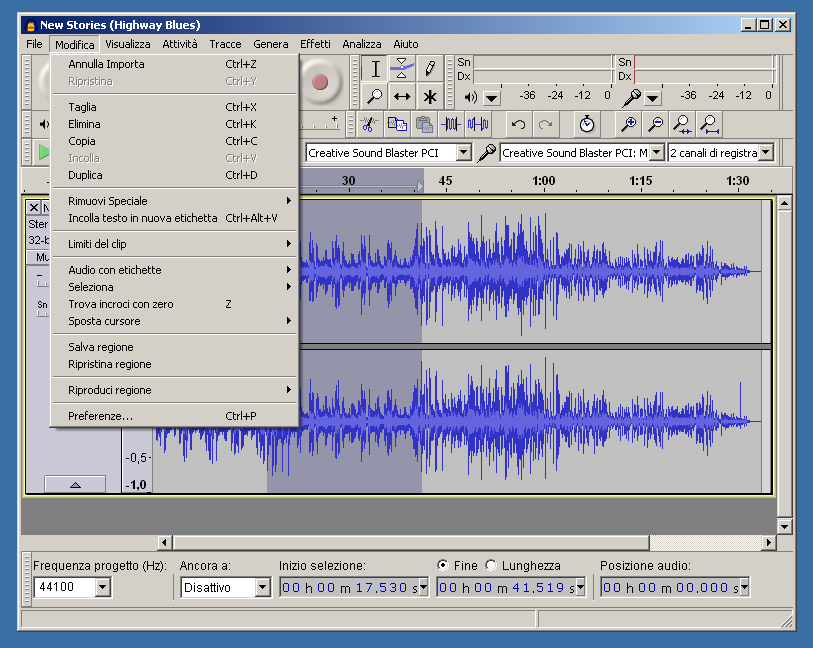The height and width of the screenshot is (648, 813).
Task: Open the input meter dropdown arrow
Action: [x=653, y=97]
